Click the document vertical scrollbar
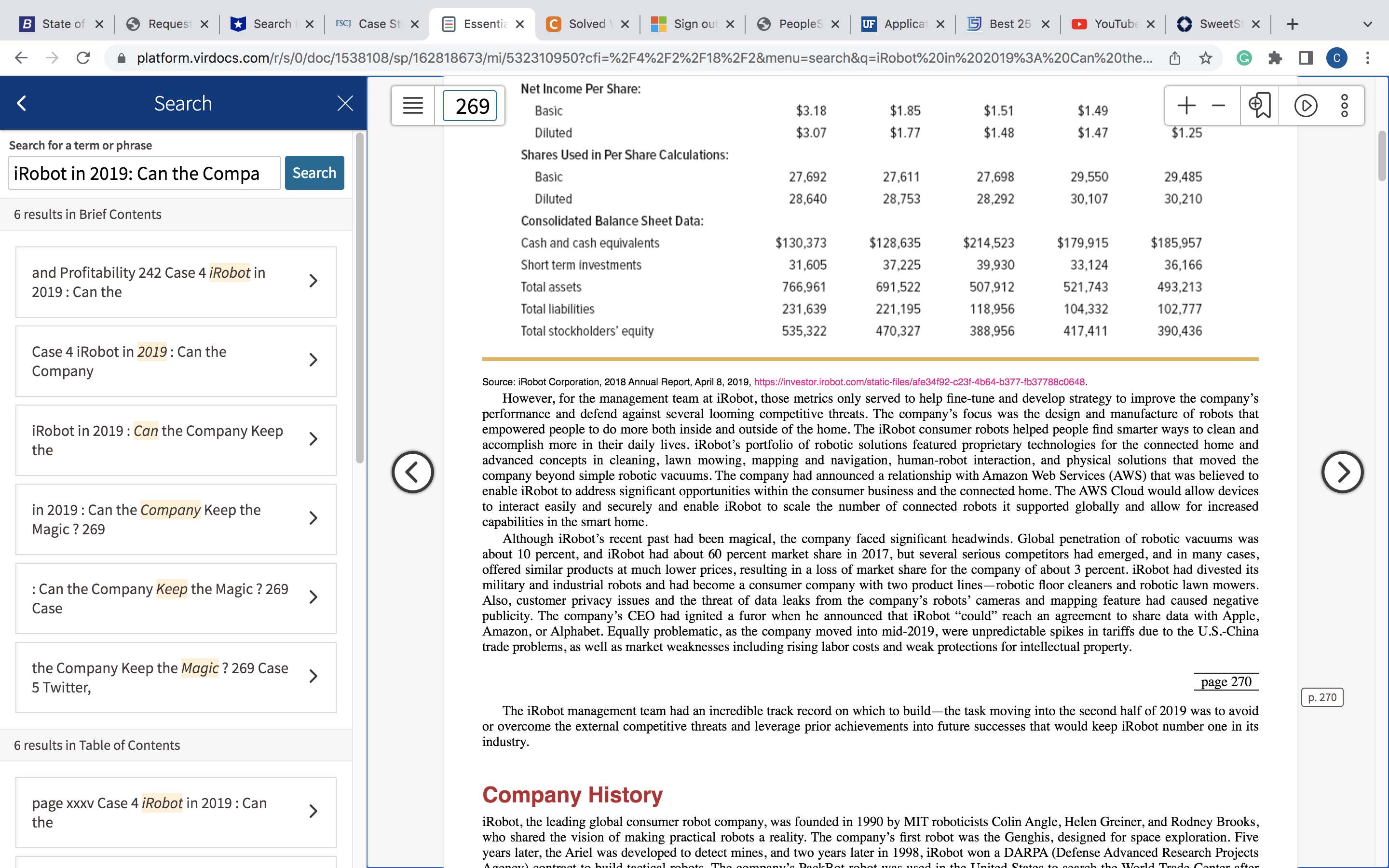This screenshot has width=1389, height=868. pyautogui.click(x=1382, y=156)
